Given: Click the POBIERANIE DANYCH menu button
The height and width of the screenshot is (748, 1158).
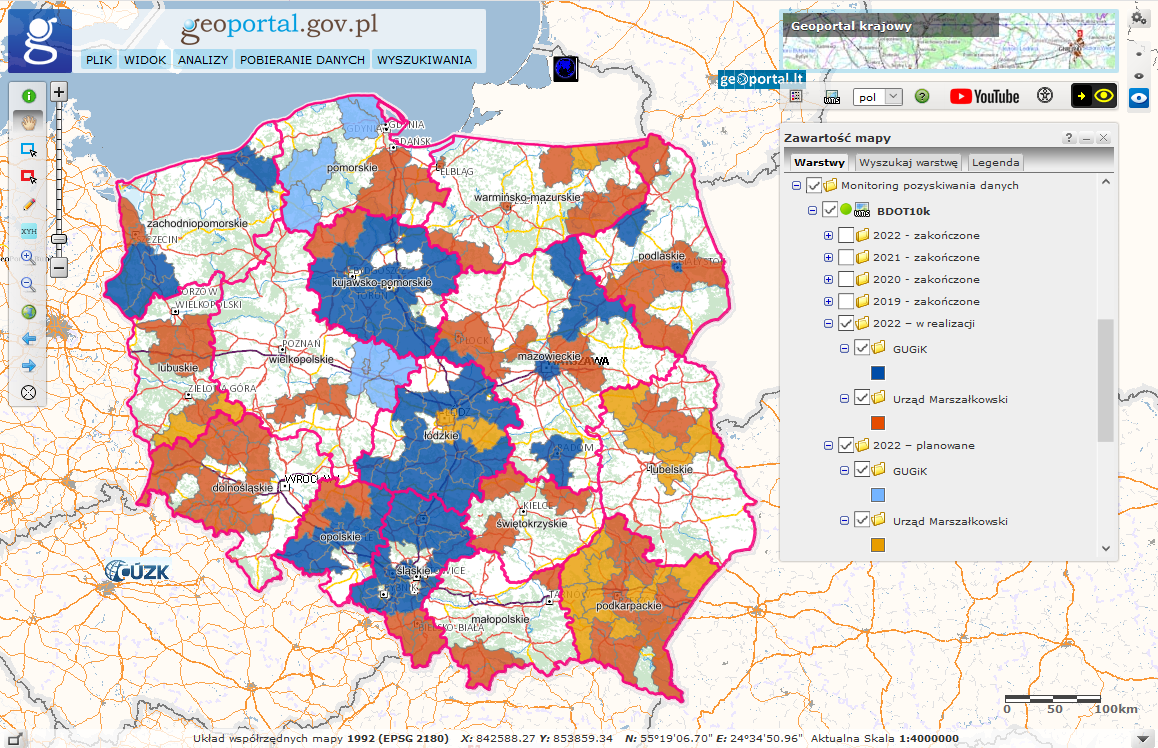Looking at the screenshot, I should [302, 60].
